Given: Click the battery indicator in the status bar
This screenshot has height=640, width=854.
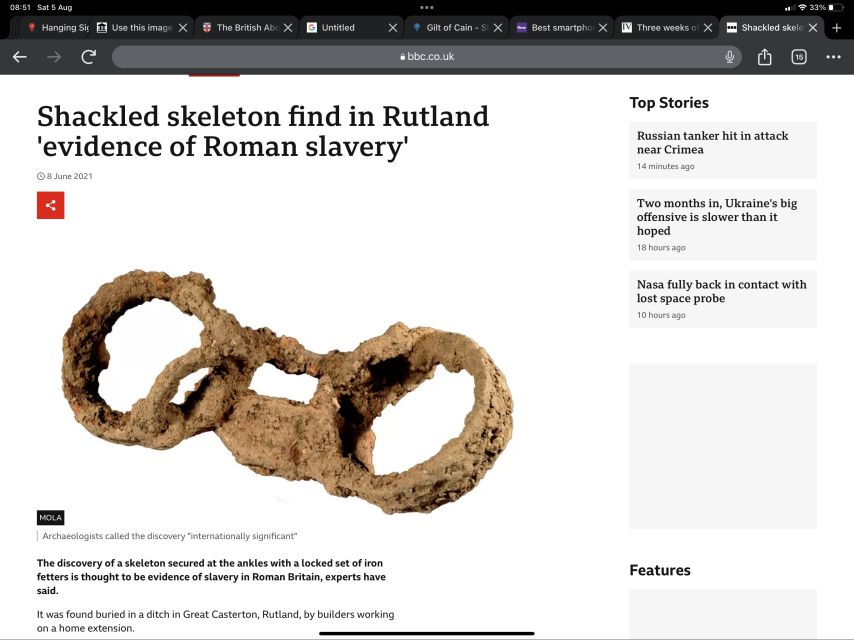Looking at the screenshot, I should coord(834,6).
